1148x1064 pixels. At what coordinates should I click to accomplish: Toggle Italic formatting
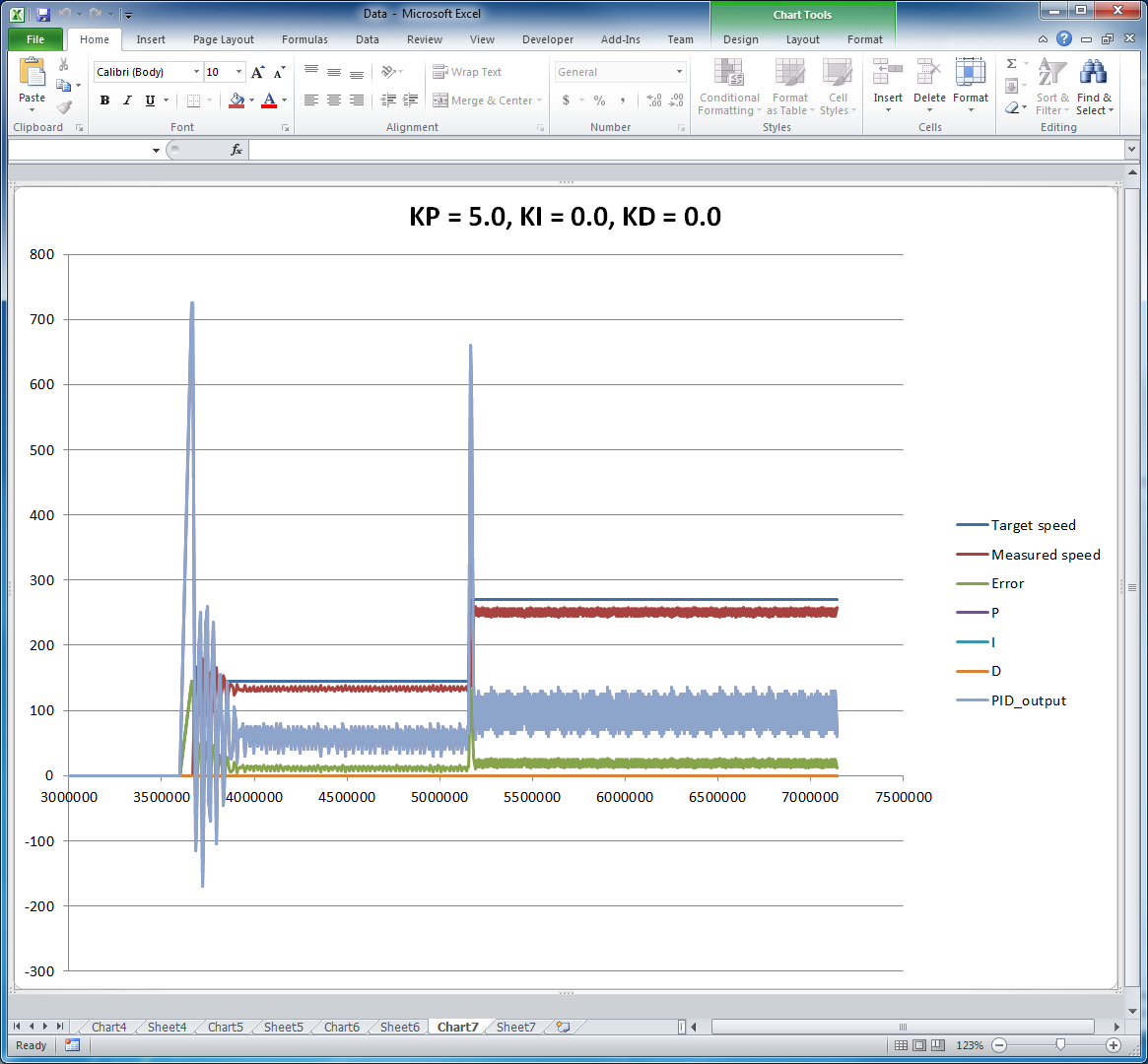point(127,100)
